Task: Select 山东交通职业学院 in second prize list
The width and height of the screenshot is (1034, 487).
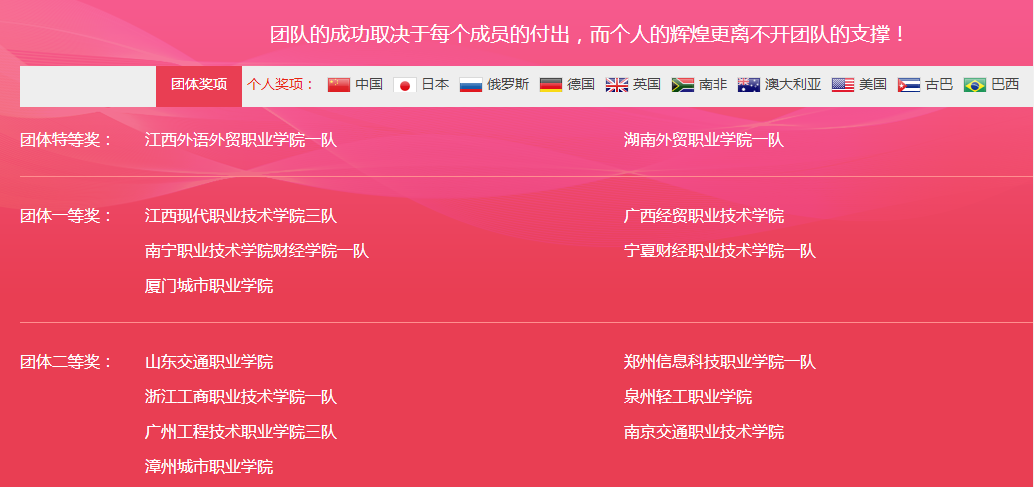Action: 209,362
